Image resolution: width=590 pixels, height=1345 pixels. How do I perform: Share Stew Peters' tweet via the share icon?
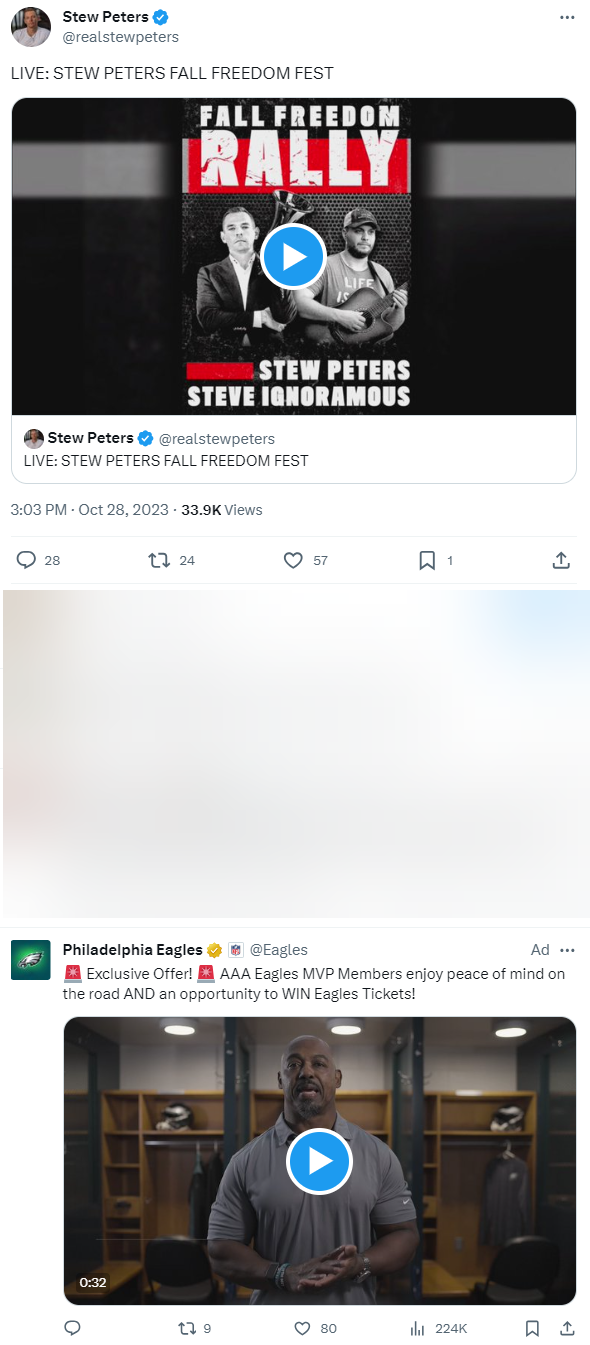[x=561, y=560]
